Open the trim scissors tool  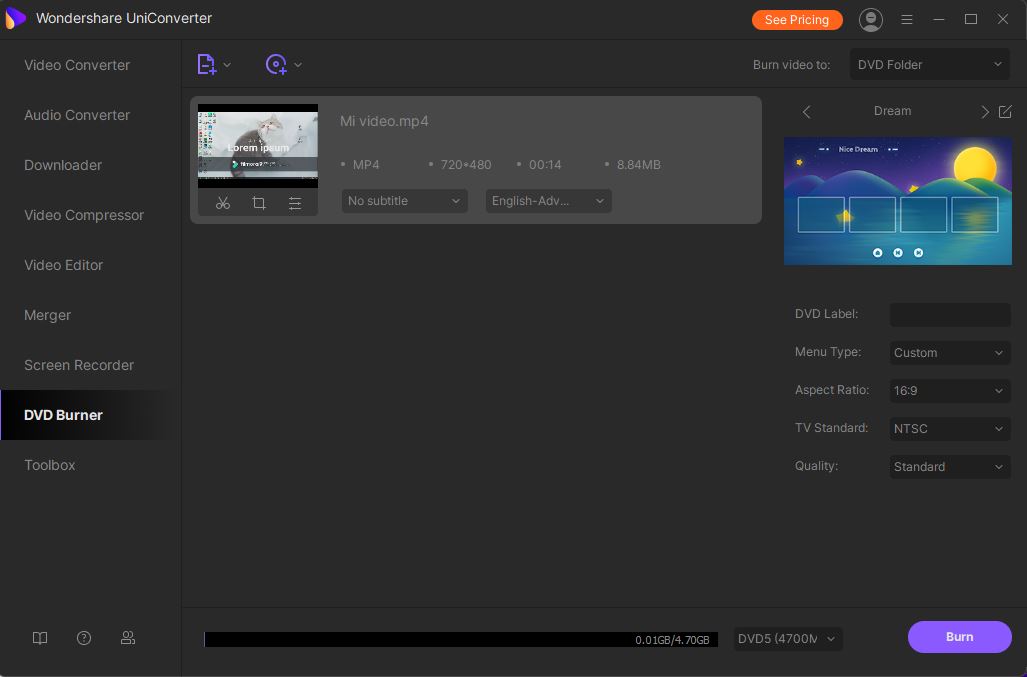tap(223, 203)
